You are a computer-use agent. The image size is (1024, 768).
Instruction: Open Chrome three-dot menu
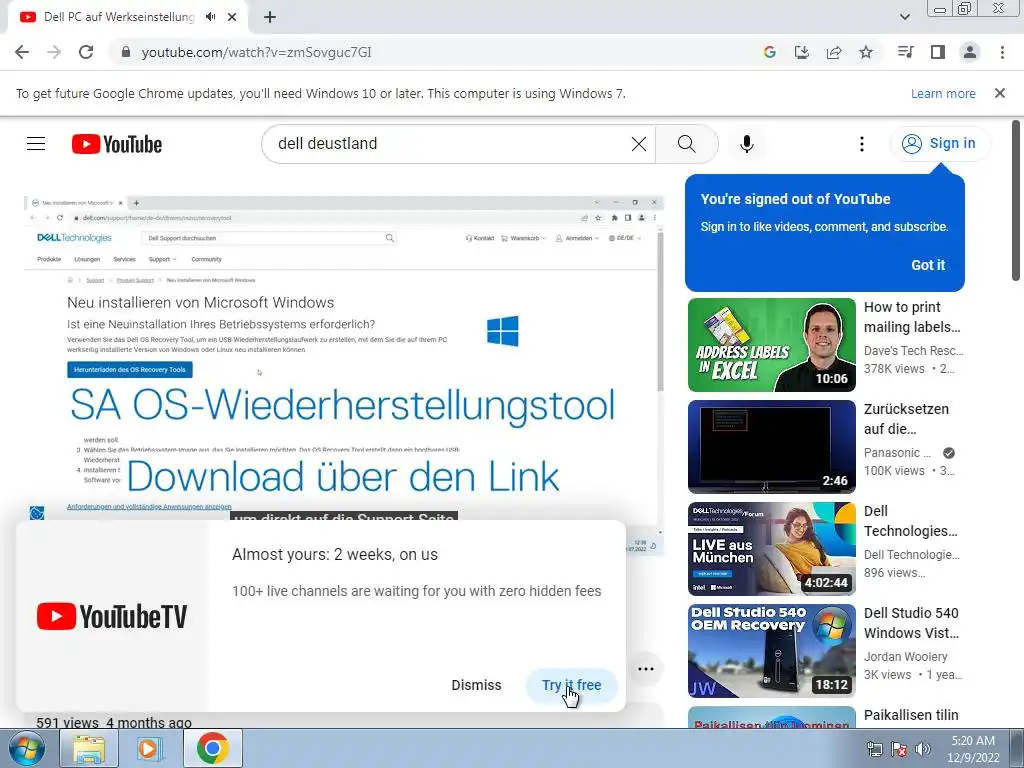pyautogui.click(x=1002, y=52)
